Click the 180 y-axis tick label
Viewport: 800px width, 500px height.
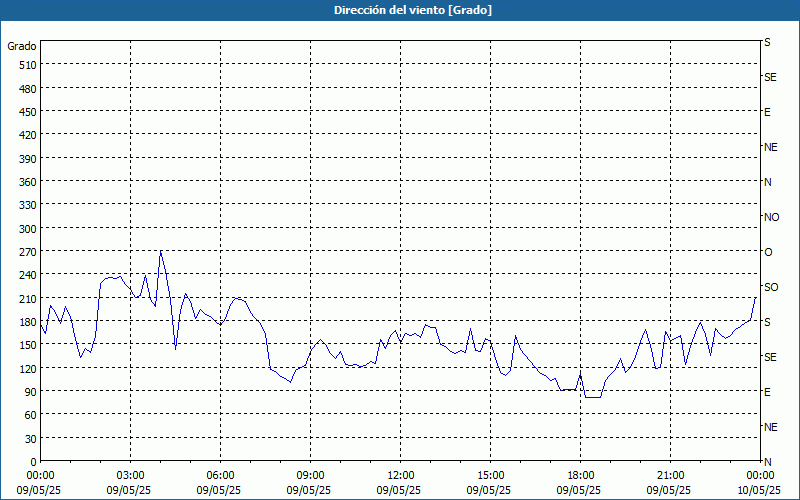26,322
